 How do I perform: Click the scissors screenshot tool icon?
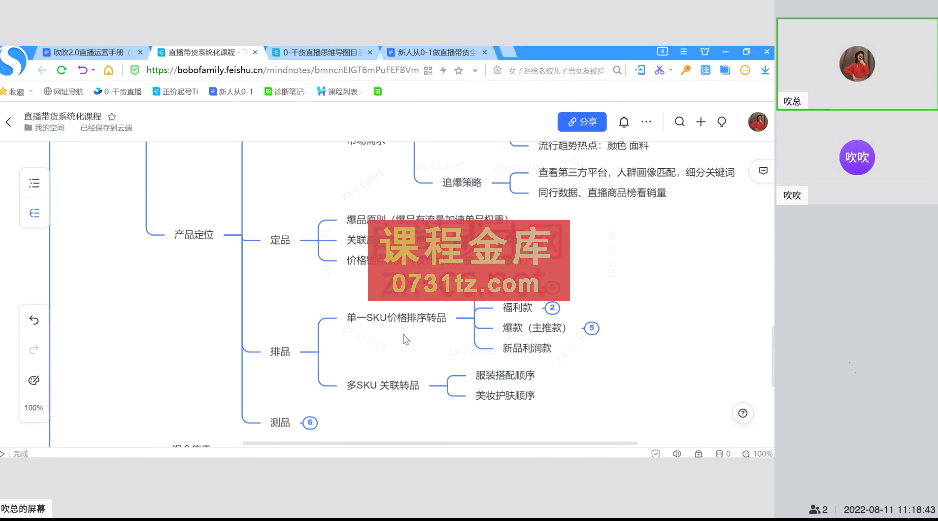click(x=659, y=71)
